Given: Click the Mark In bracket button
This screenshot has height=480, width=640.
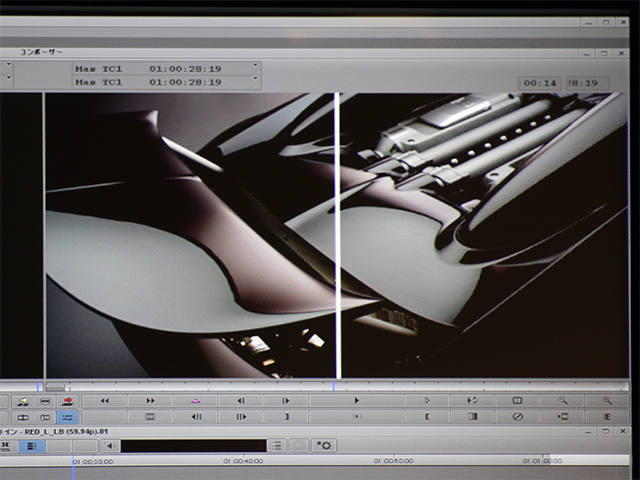Looking at the screenshot, I should coord(427,417).
